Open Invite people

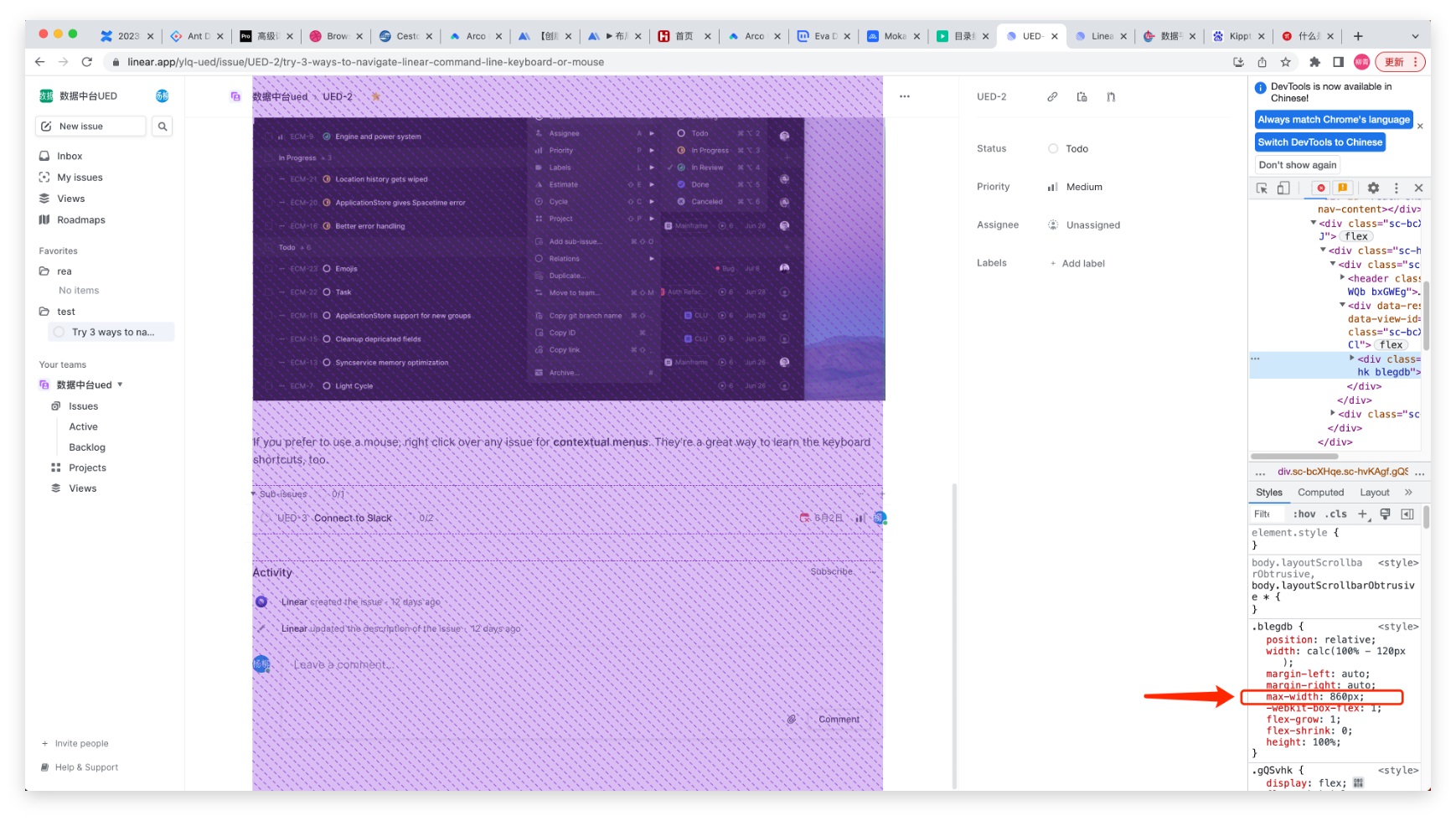pos(75,744)
